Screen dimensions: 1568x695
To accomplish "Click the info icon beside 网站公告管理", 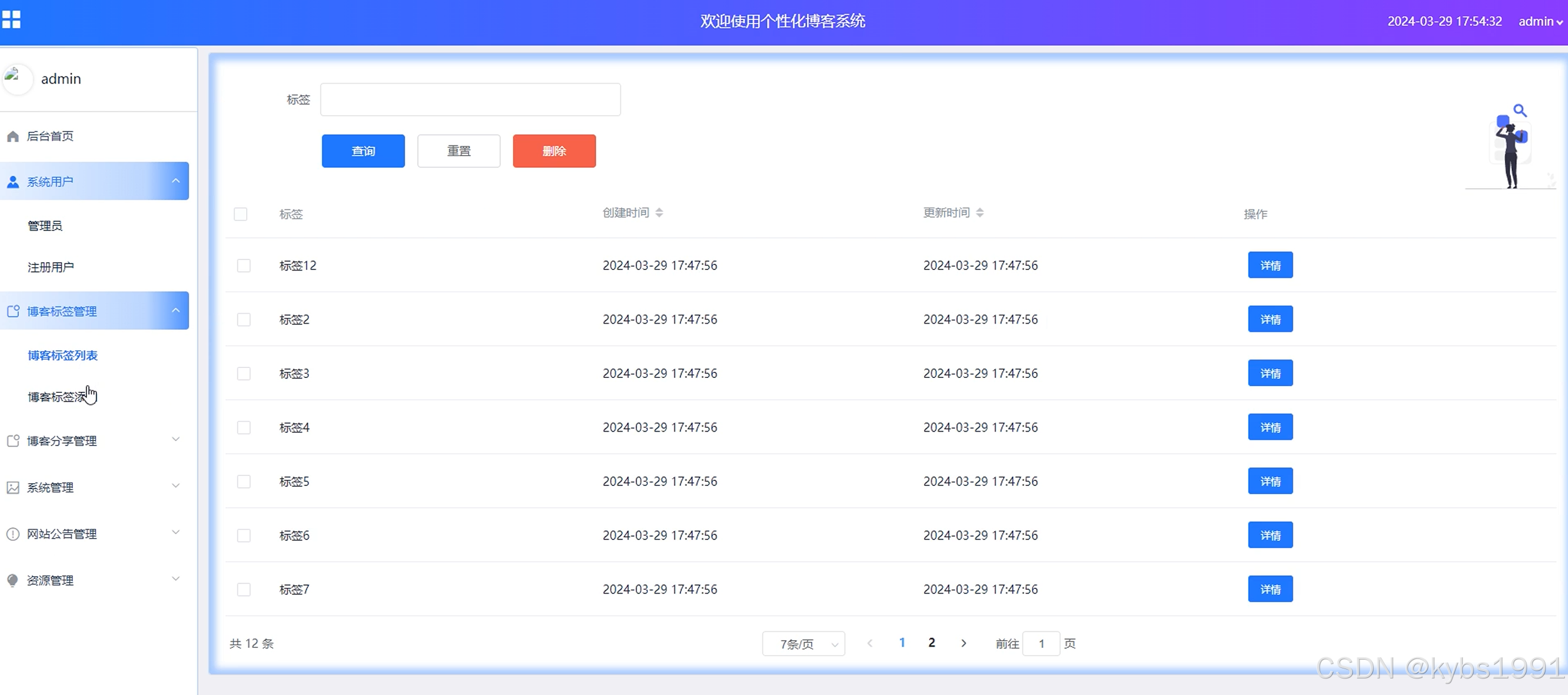I will (x=13, y=534).
